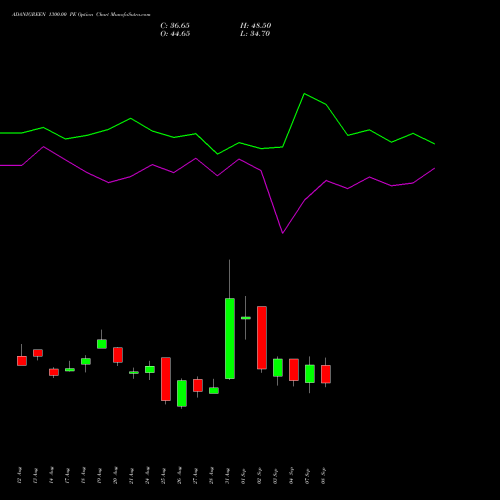This screenshot has height=500, width=500.
Task: Click the 17 Aug date label
Action: point(67,475)
